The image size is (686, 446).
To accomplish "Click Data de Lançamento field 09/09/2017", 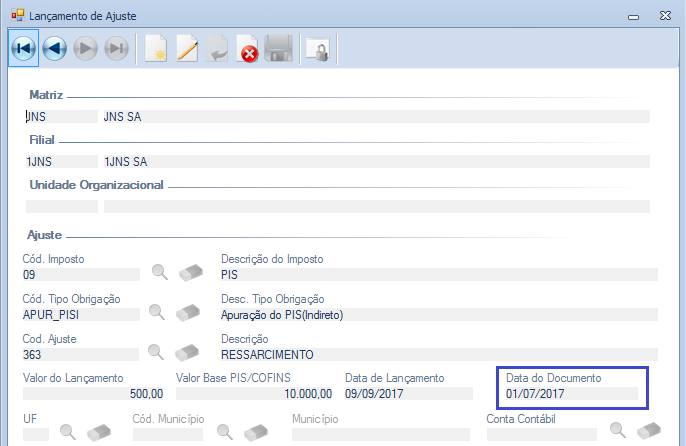I will click(409, 393).
